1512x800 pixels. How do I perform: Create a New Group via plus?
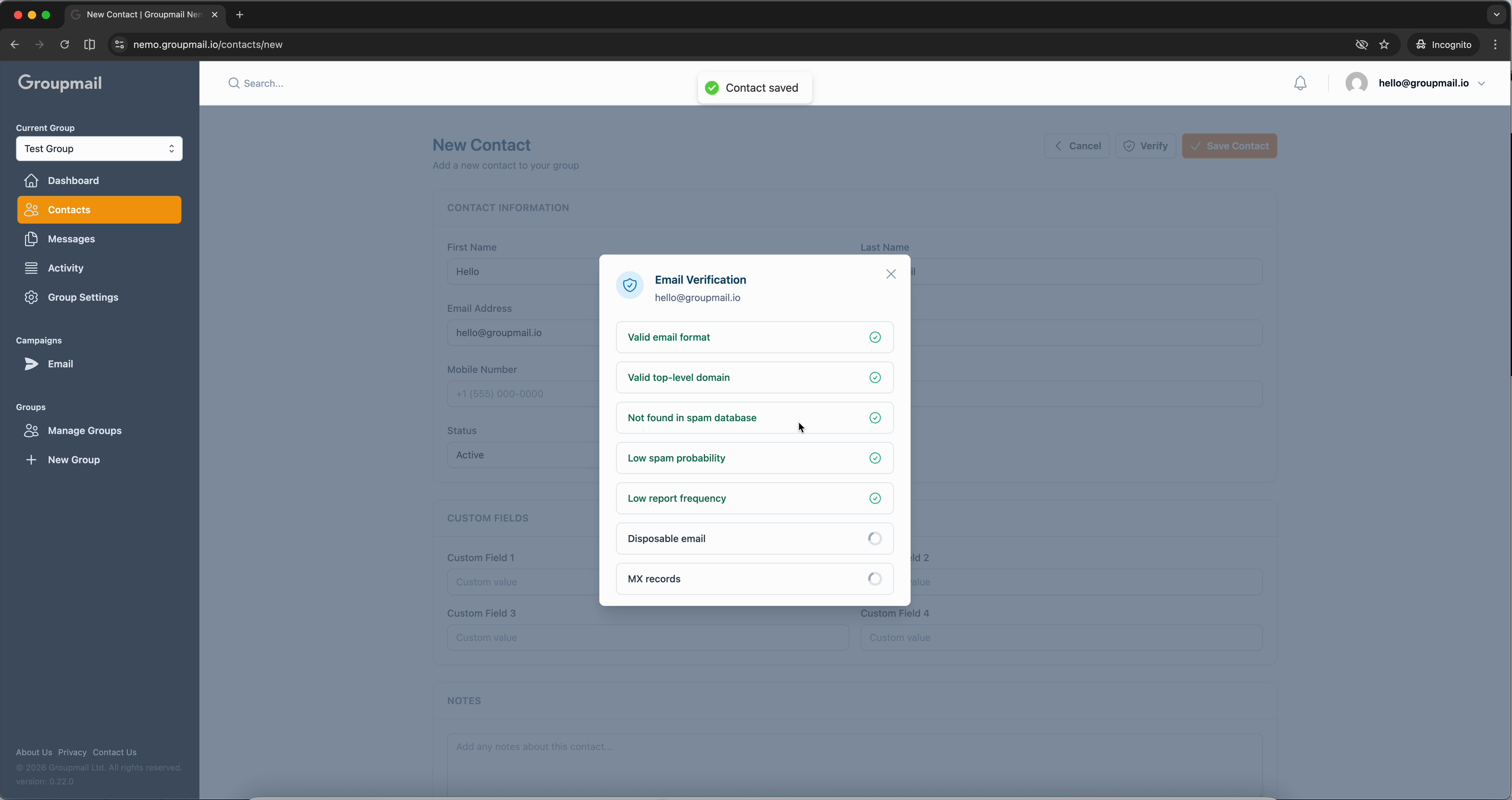pos(73,459)
